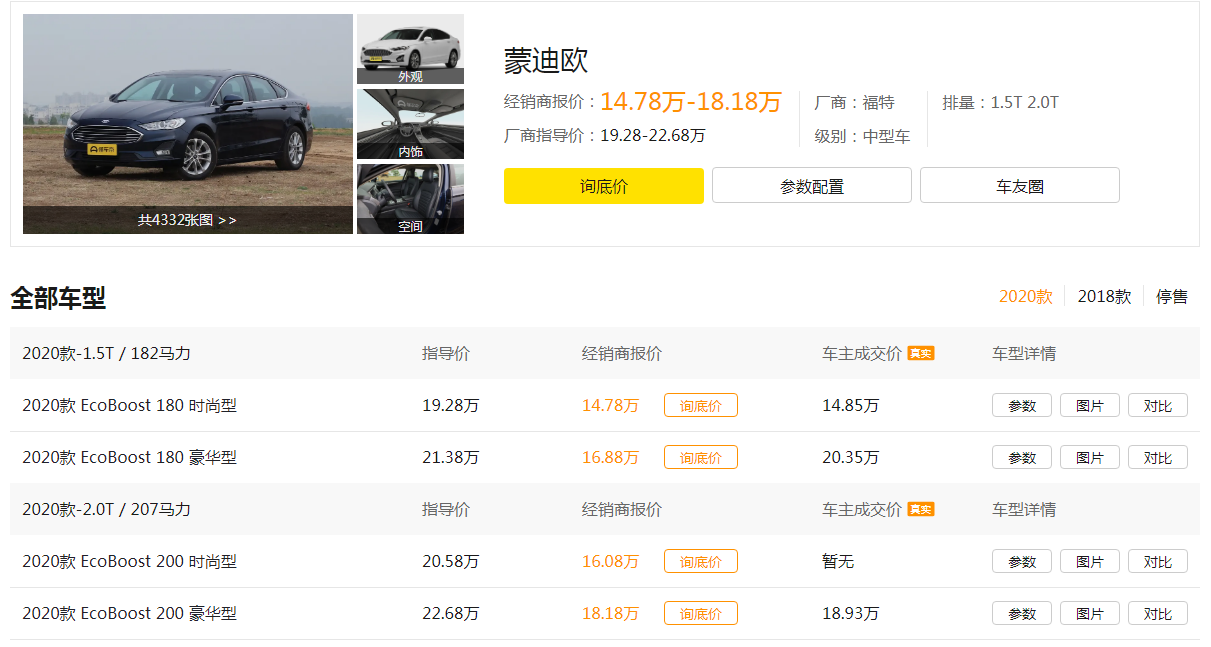
Task: Click the 厂商指导价：19.28-22.68万 text
Action: point(605,136)
